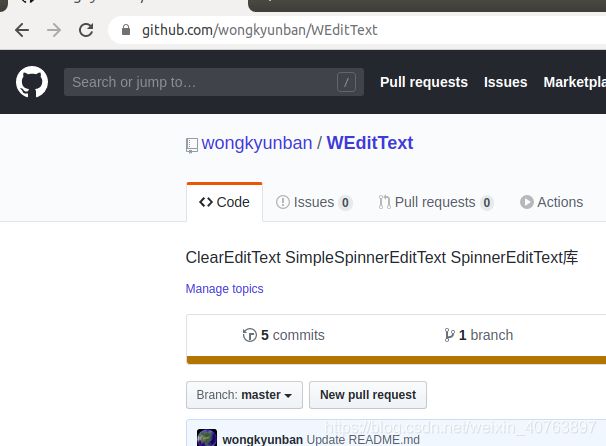This screenshot has width=606, height=446.
Task: Open the Issues tab of repository
Action: tap(313, 202)
